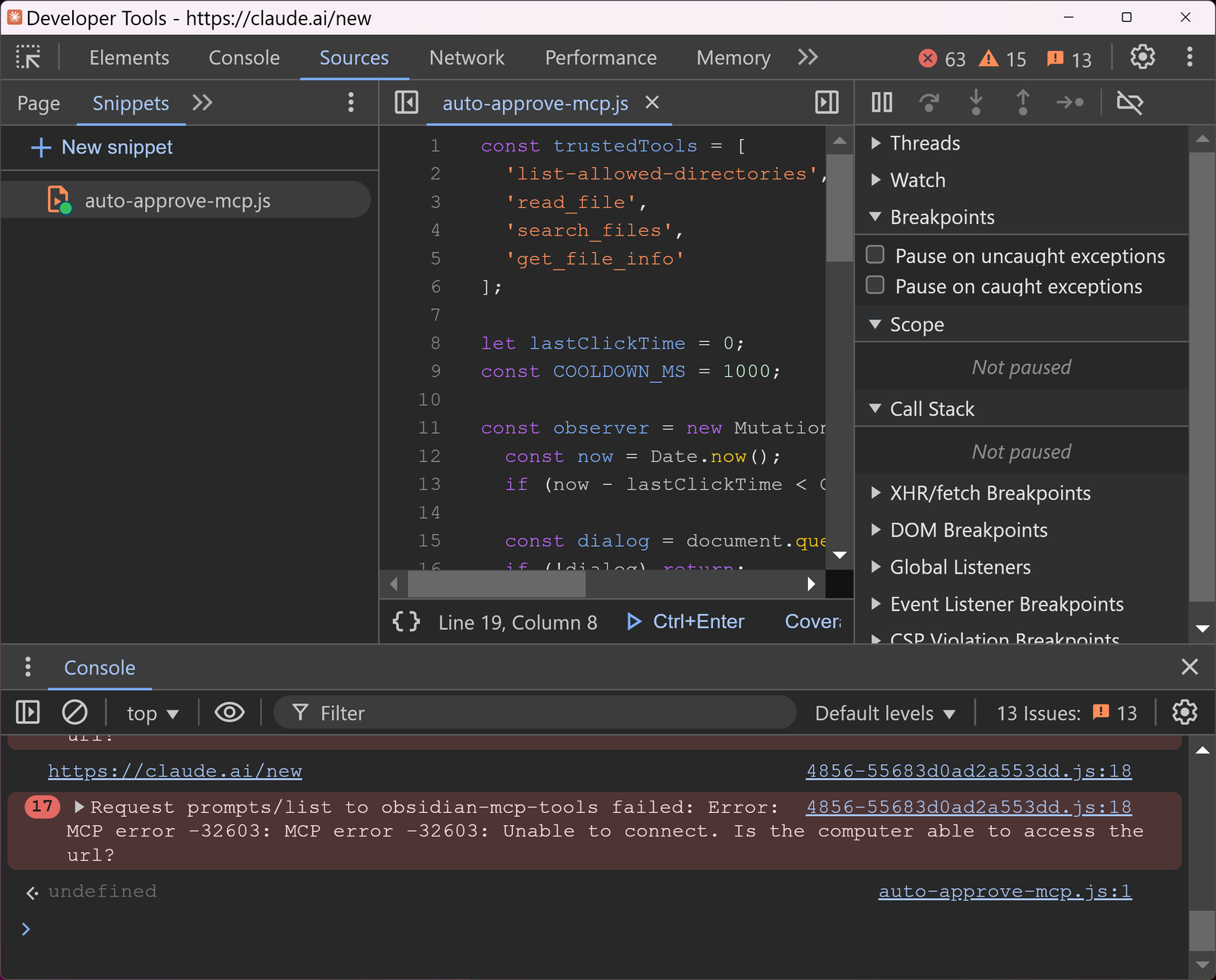Image resolution: width=1216 pixels, height=980 pixels.
Task: Open the Page navigator tab
Action: (x=39, y=103)
